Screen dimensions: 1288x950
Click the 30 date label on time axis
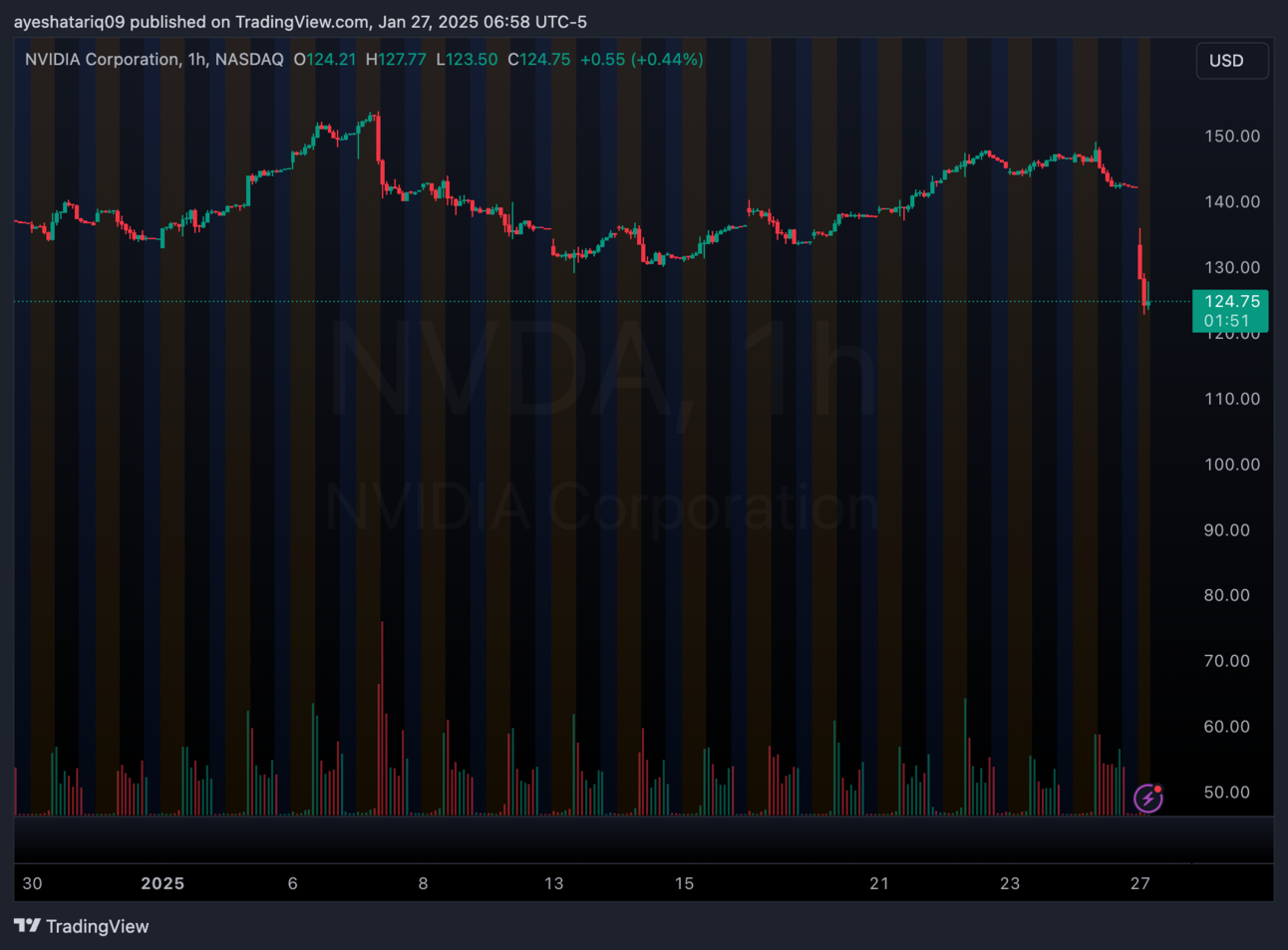point(32,883)
